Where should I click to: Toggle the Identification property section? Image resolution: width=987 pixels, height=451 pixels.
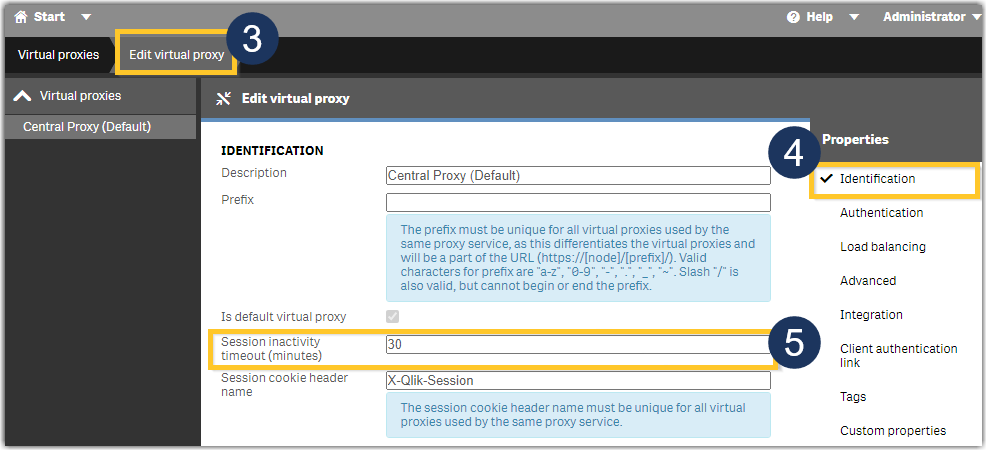coord(877,179)
